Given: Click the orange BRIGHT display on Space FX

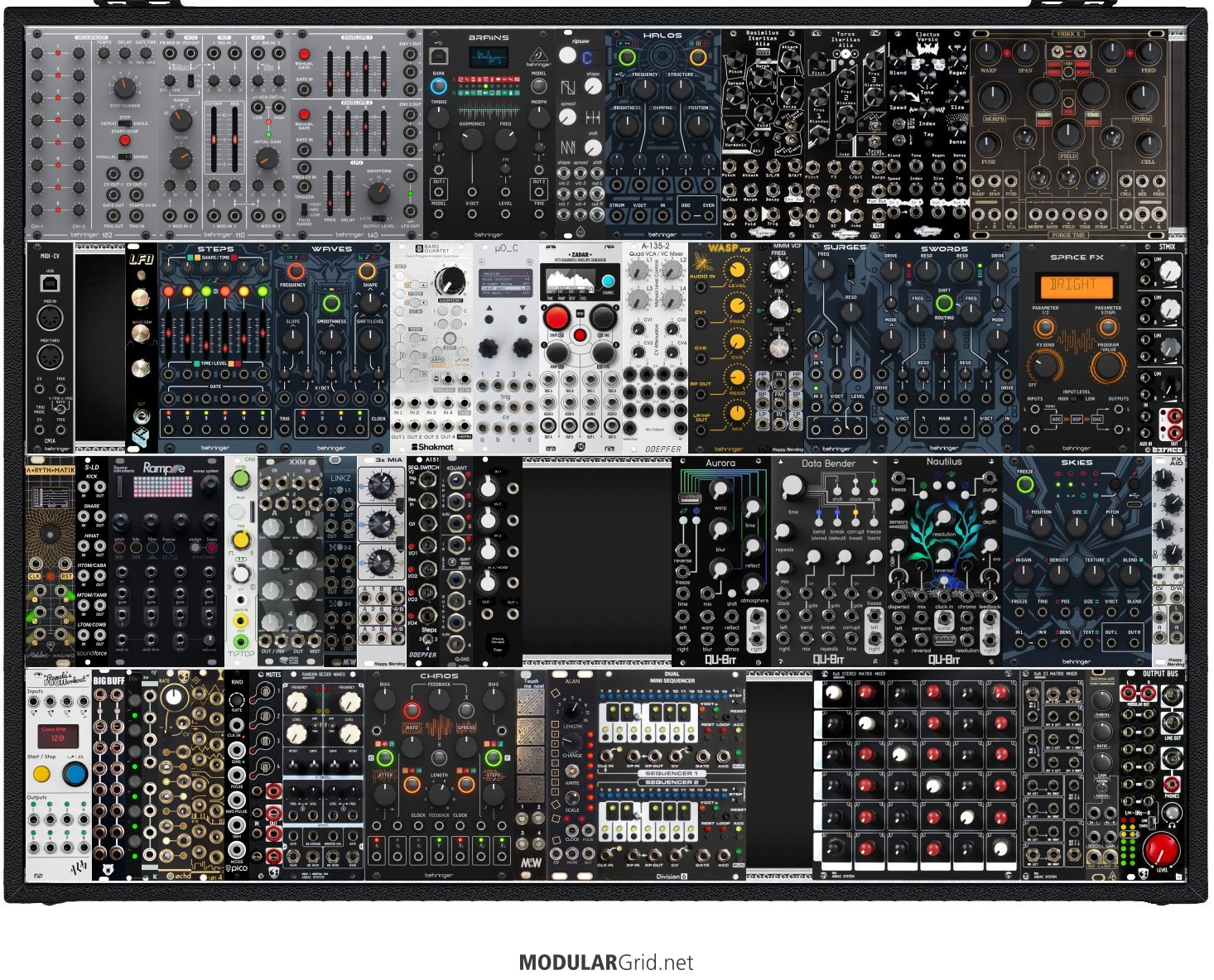Looking at the screenshot, I should coord(1077,286).
